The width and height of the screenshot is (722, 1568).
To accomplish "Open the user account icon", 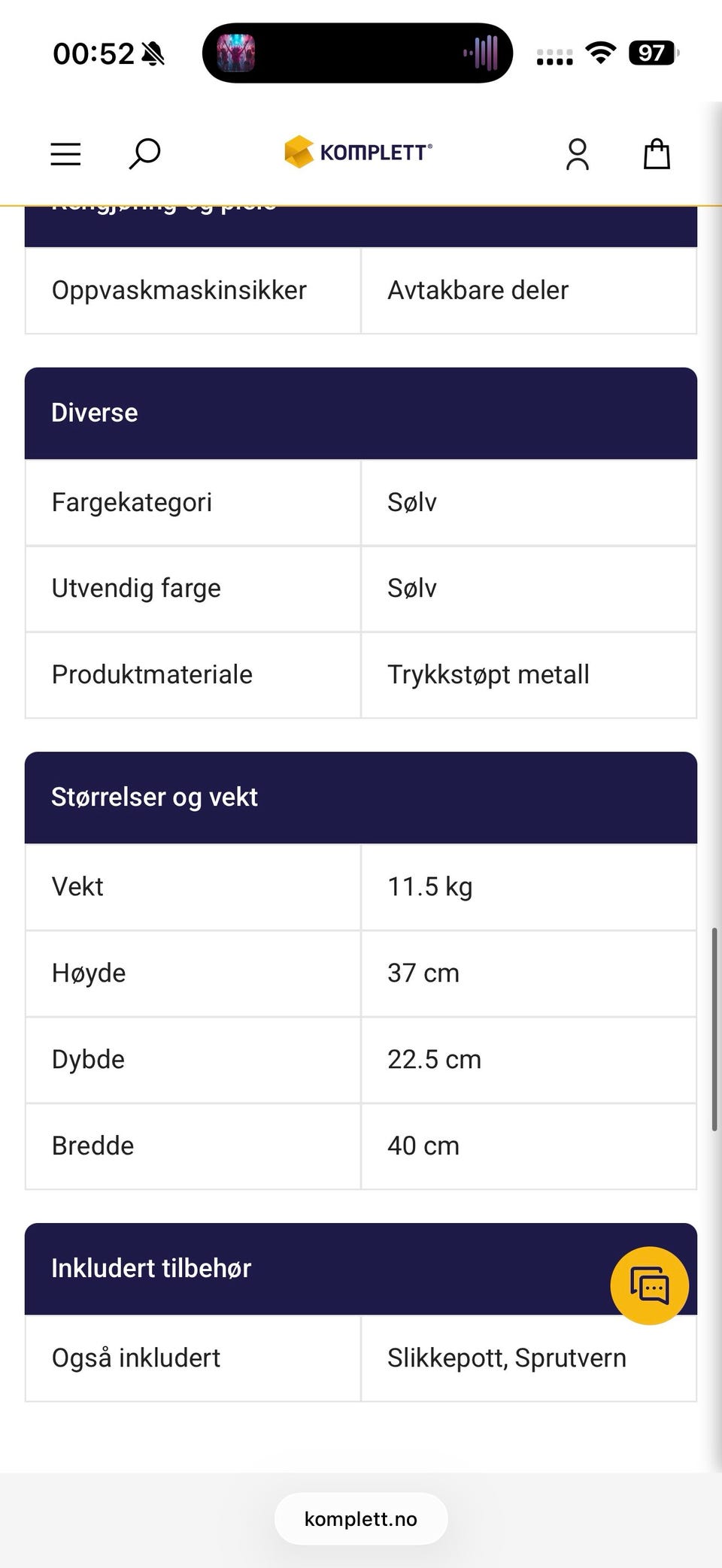I will pos(578,154).
